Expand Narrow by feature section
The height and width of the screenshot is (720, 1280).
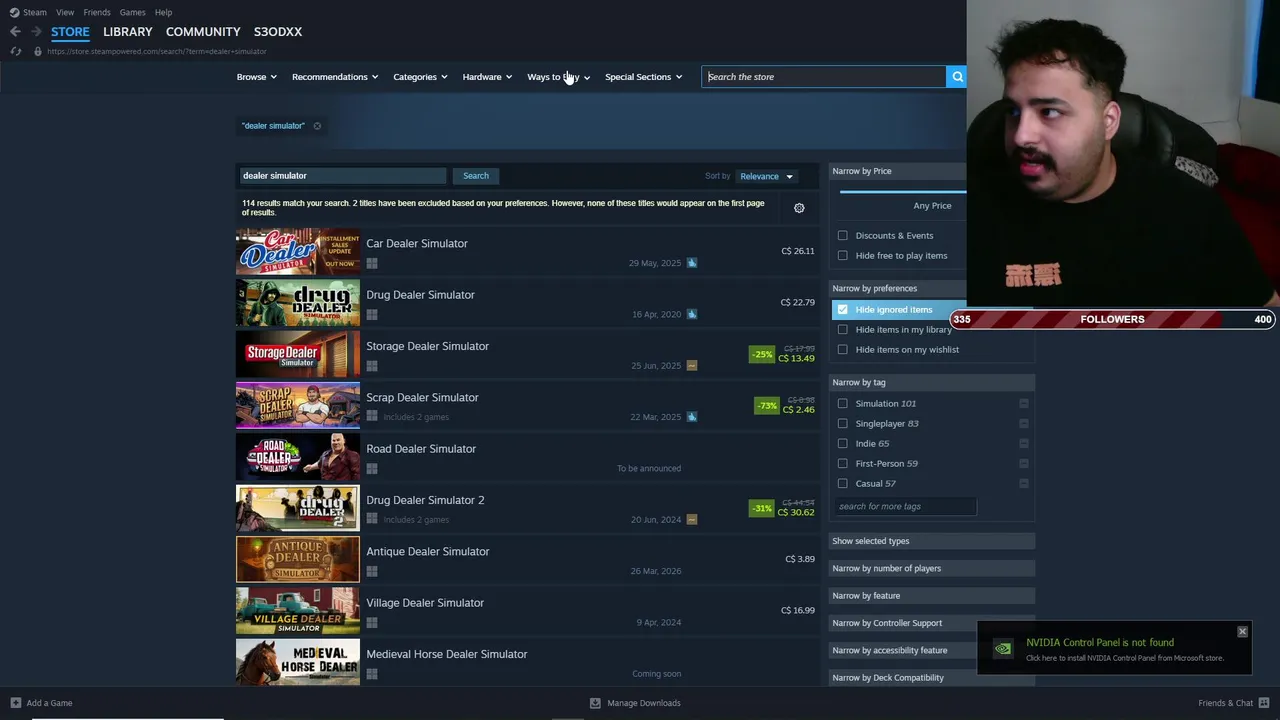[x=933, y=596]
